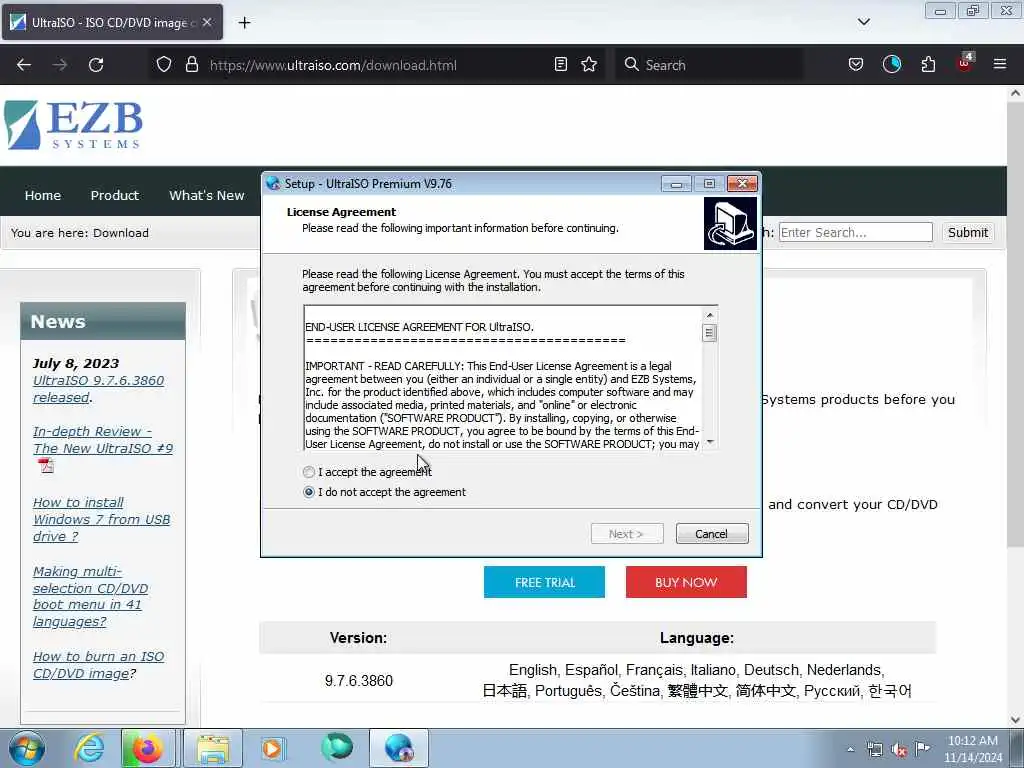Open Firefox hamburger menu
The width and height of the screenshot is (1024, 768).
[x=1000, y=64]
